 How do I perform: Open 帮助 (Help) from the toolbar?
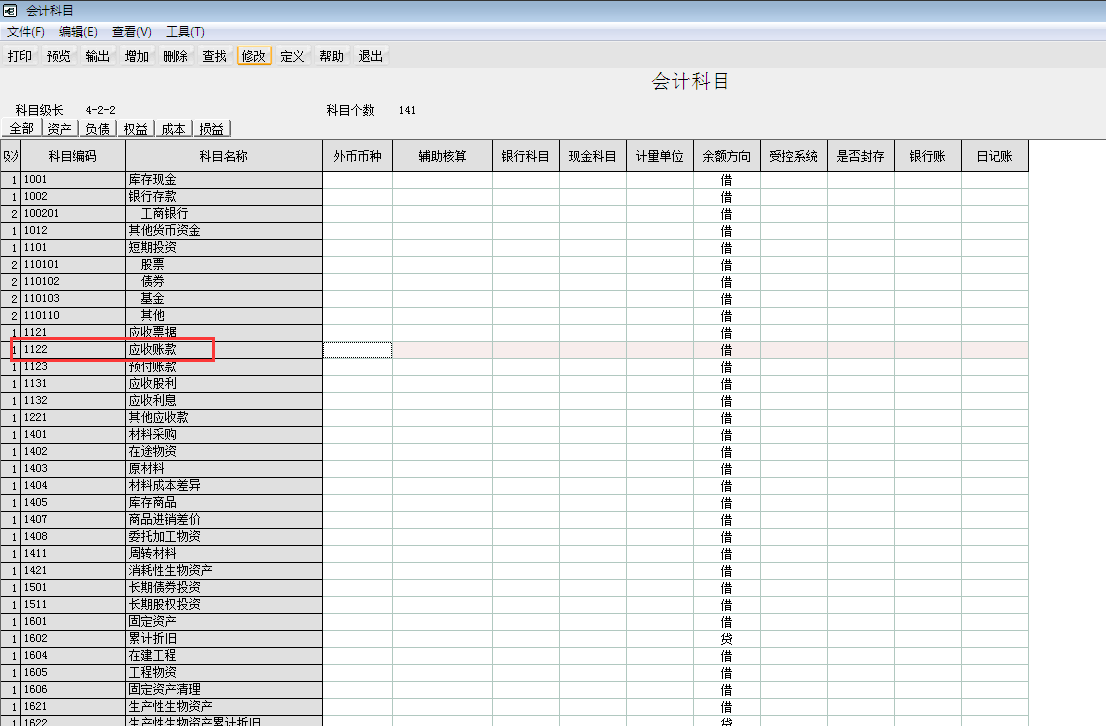(x=332, y=56)
